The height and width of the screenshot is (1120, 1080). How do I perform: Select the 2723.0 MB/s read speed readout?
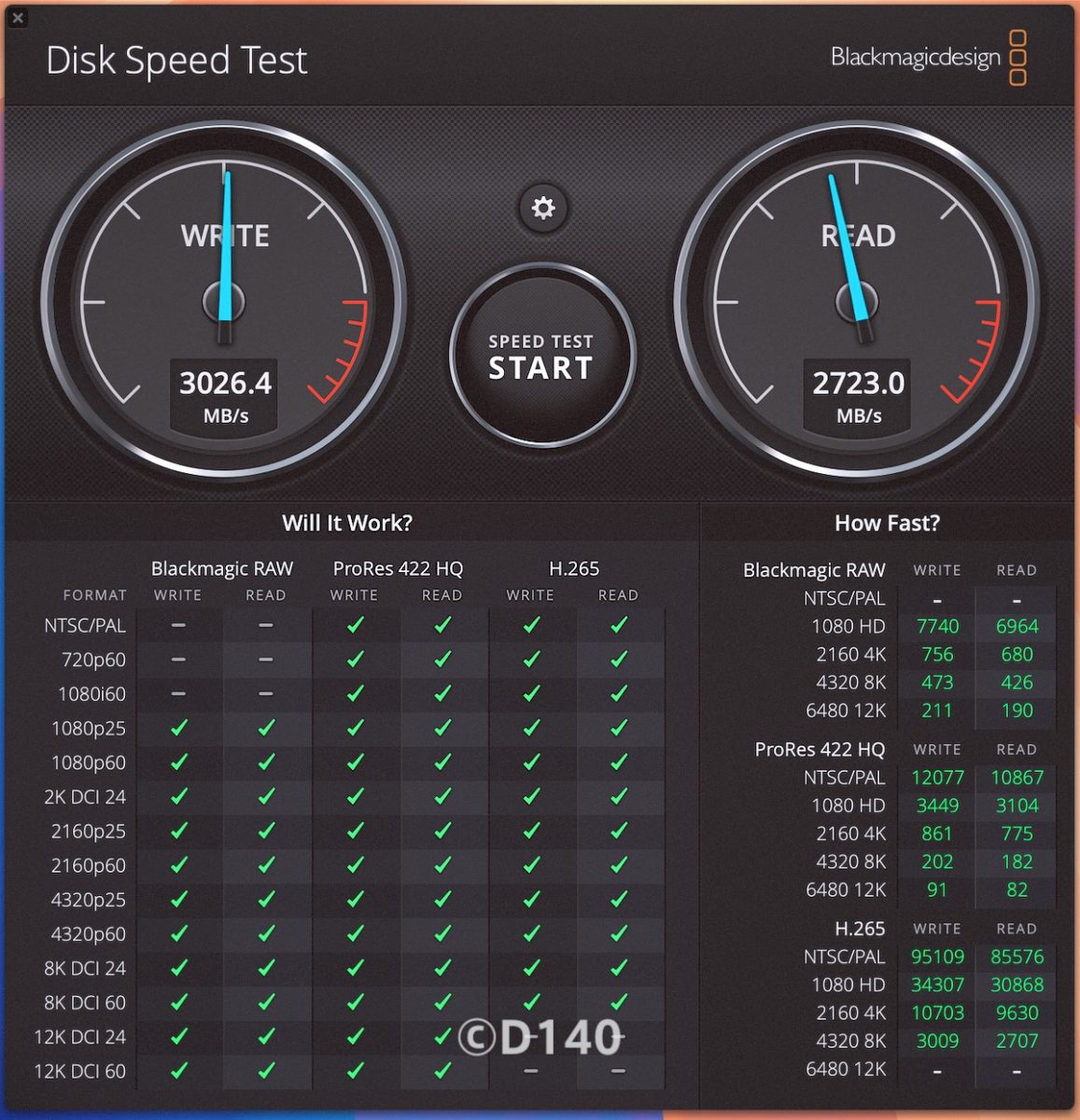tap(858, 384)
